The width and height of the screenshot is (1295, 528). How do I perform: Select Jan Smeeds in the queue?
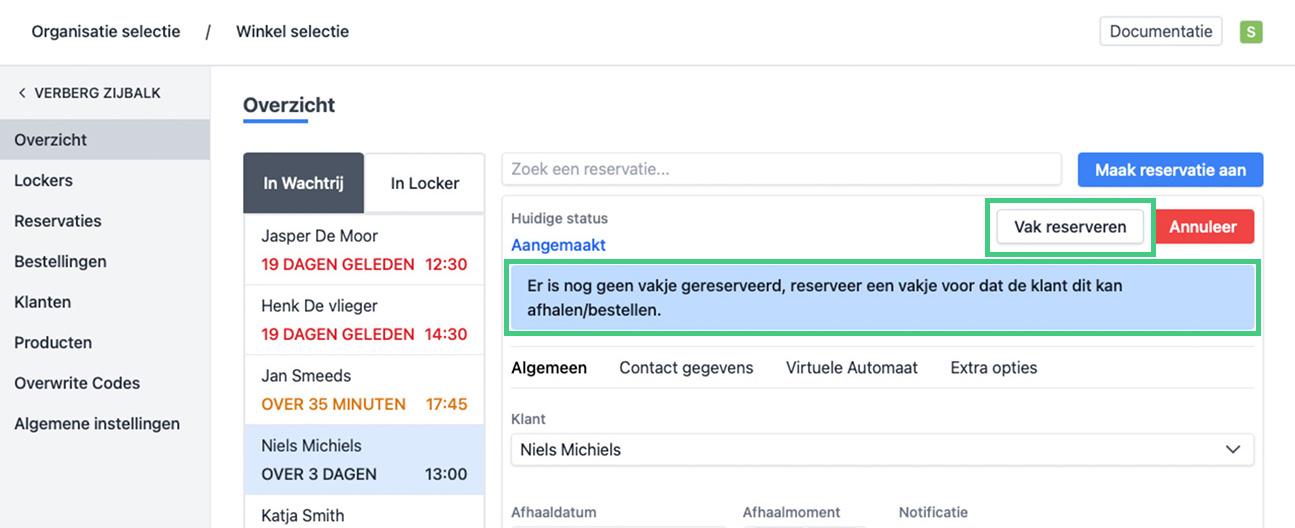coord(364,390)
